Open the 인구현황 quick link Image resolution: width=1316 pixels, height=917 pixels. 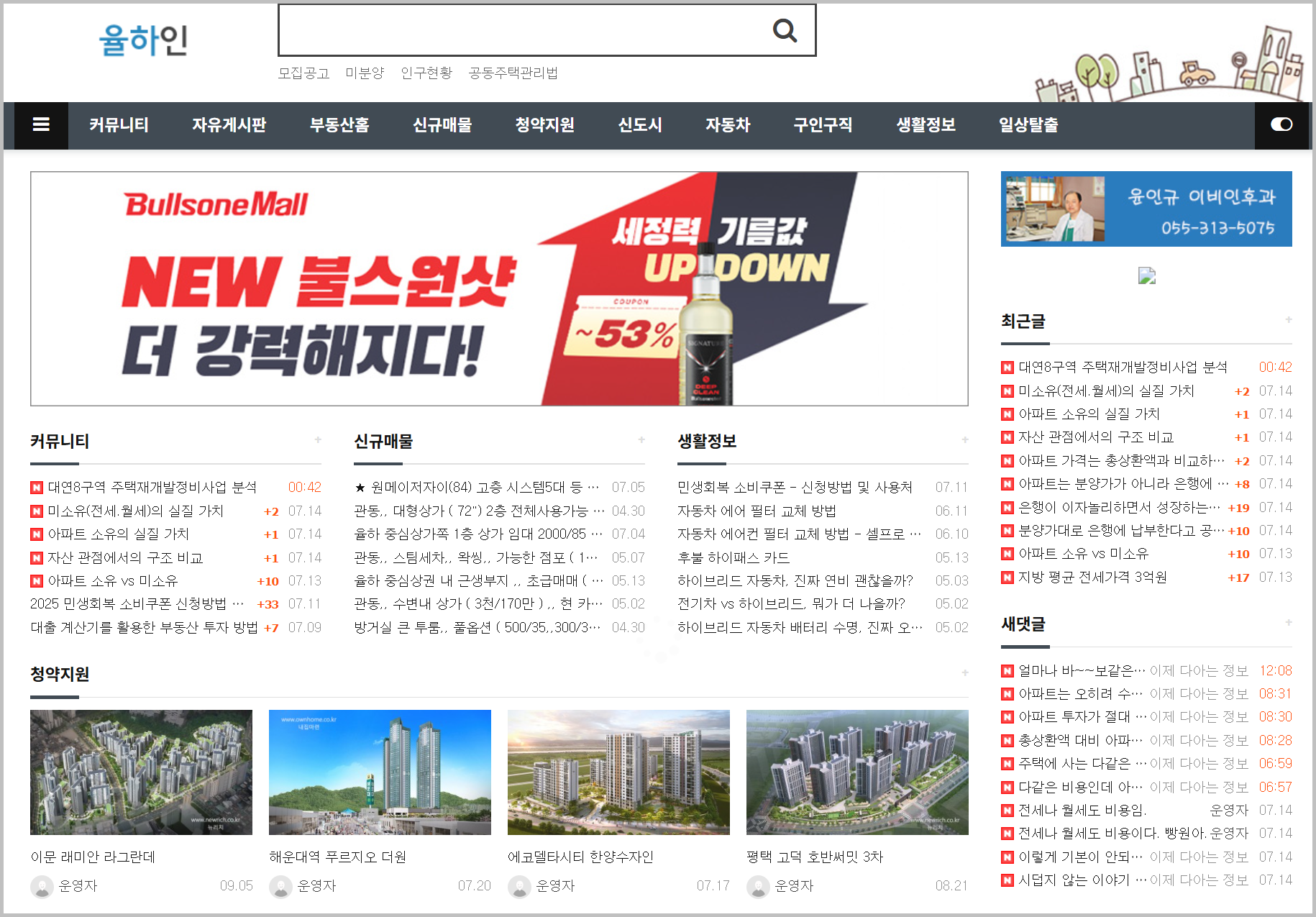(426, 73)
